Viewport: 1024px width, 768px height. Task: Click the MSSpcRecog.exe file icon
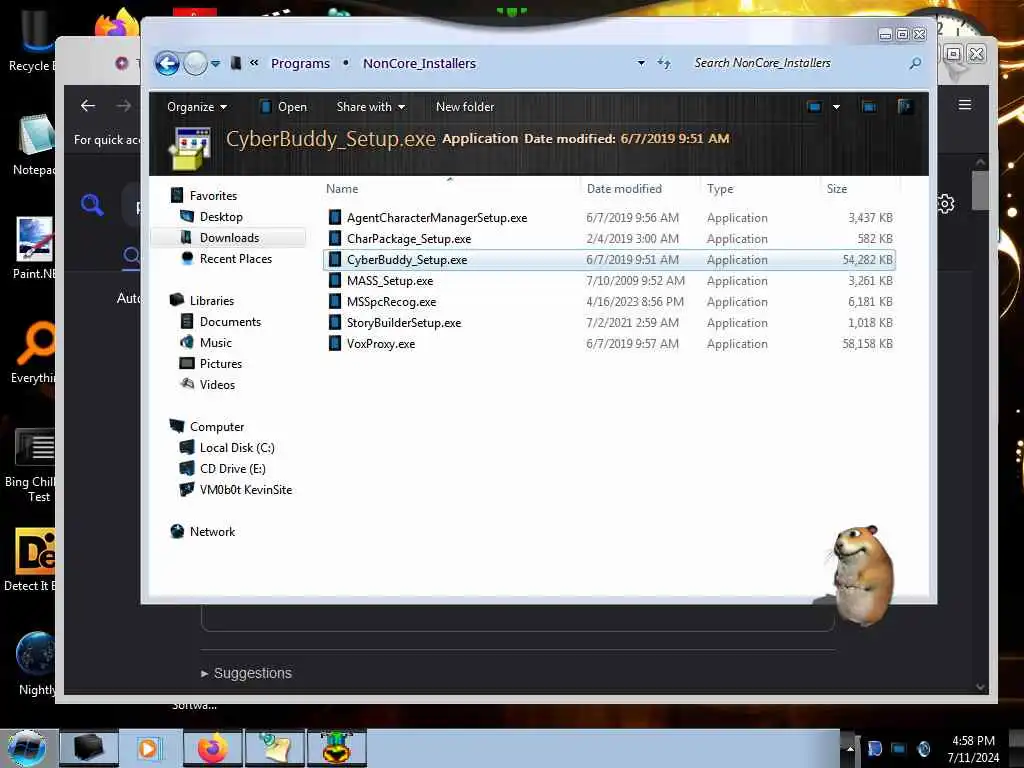point(334,302)
